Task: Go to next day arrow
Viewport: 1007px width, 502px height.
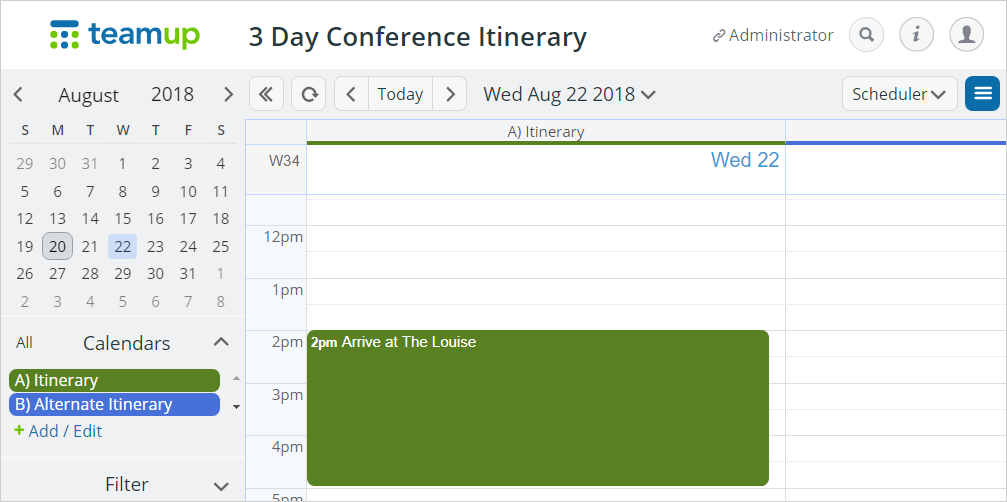Action: (x=450, y=94)
